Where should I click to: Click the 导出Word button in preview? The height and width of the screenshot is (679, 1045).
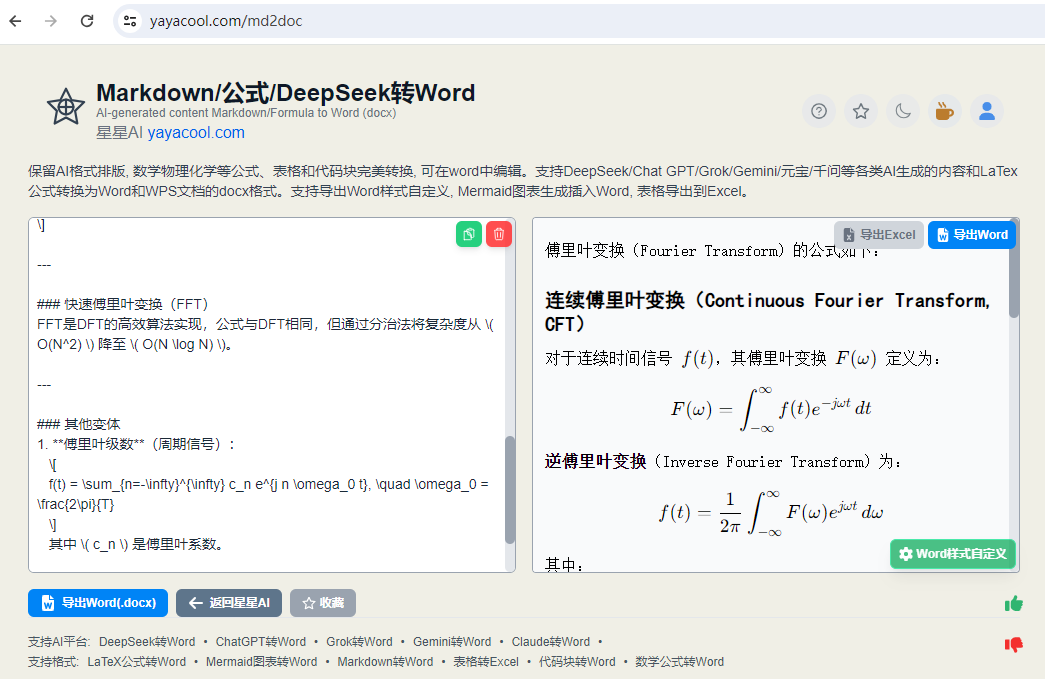pyautogui.click(x=972, y=235)
